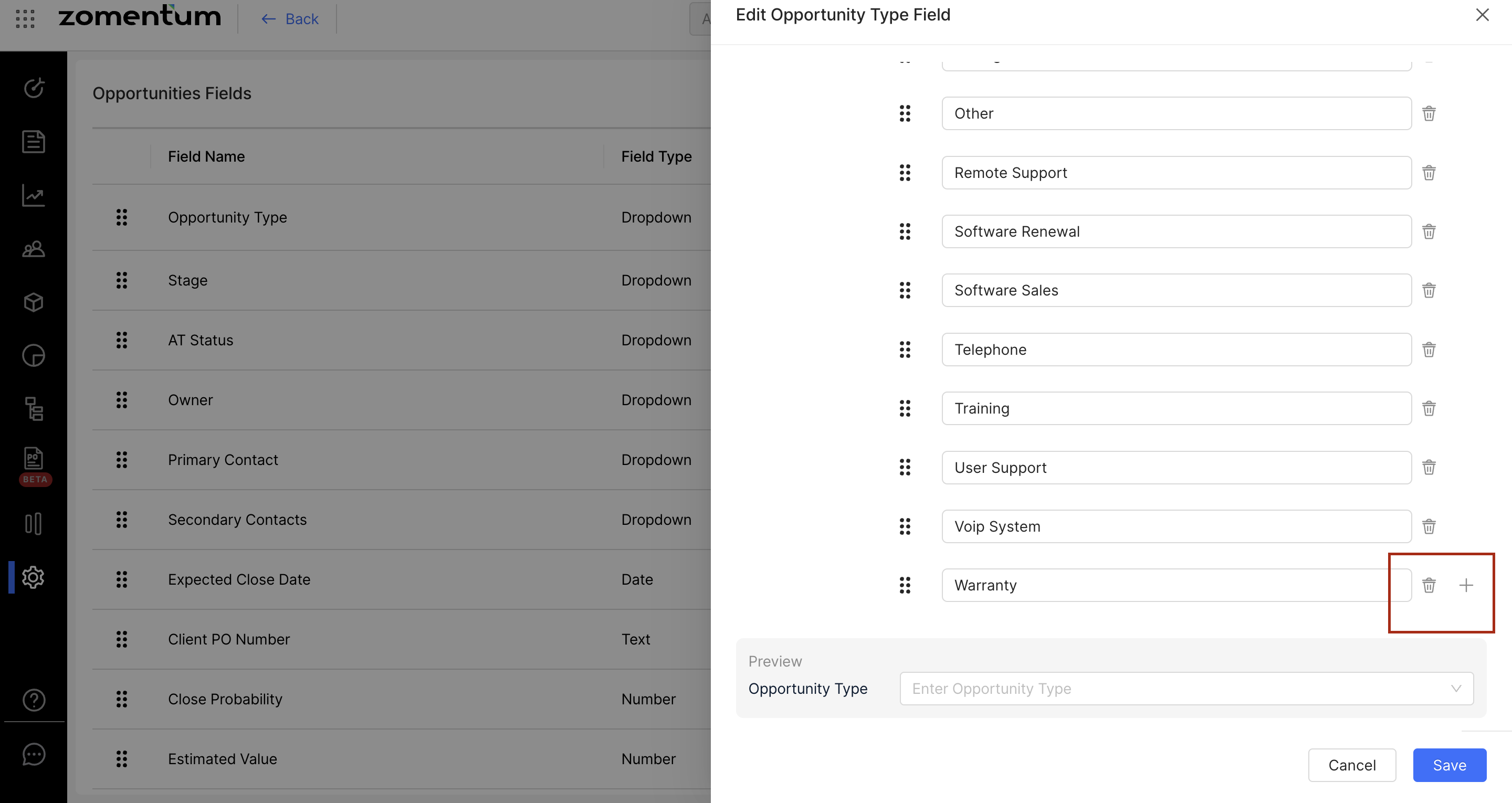Image resolution: width=1512 pixels, height=803 pixels.
Task: Expand the Opportunity Type preview dropdown
Action: coord(1185,689)
